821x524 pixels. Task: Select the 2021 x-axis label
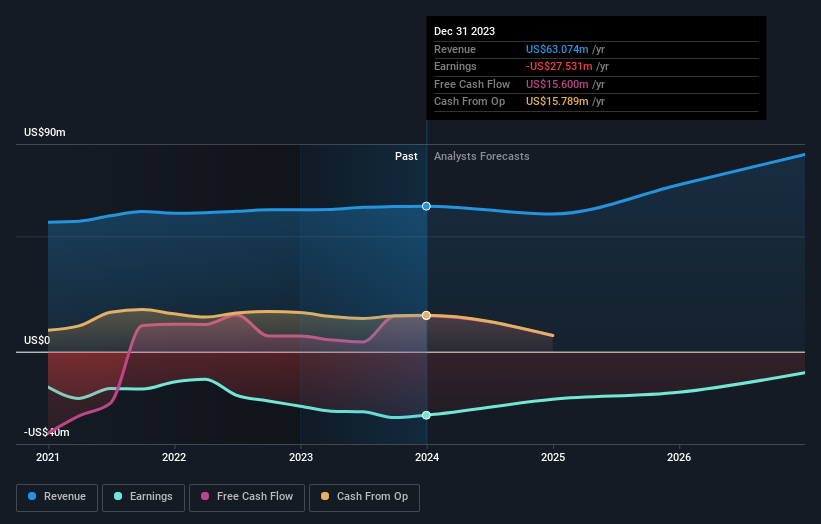[x=48, y=457]
